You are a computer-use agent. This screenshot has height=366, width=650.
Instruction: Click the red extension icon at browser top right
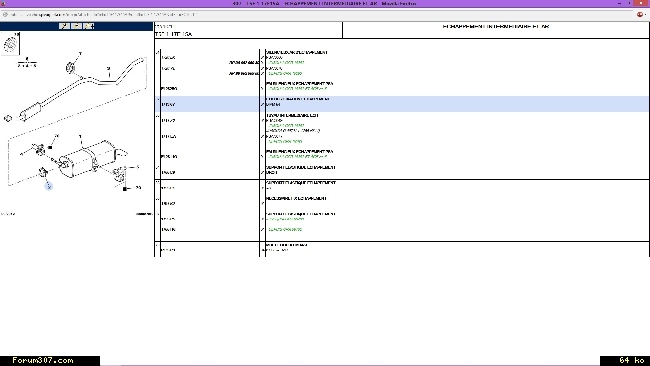pyautogui.click(x=640, y=15)
